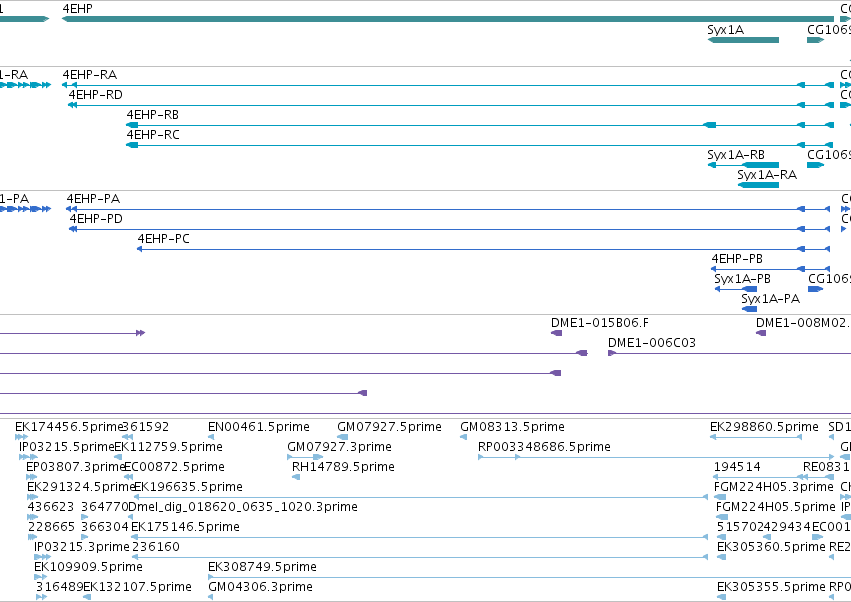This screenshot has height=602, width=851.
Task: Select the RH14789.5prime EST label
Action: tap(343, 467)
